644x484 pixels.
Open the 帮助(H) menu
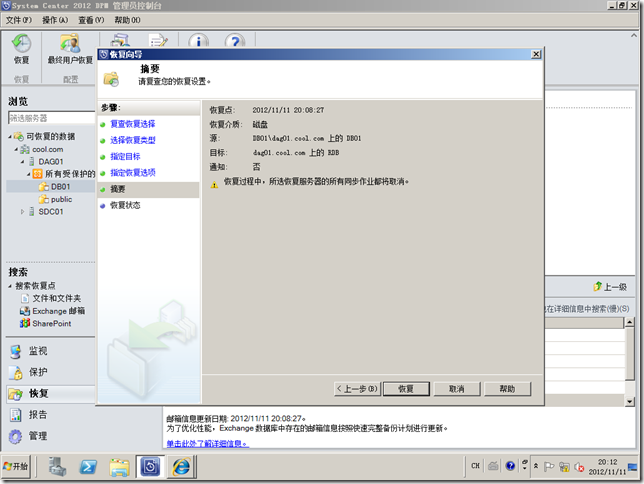click(127, 20)
